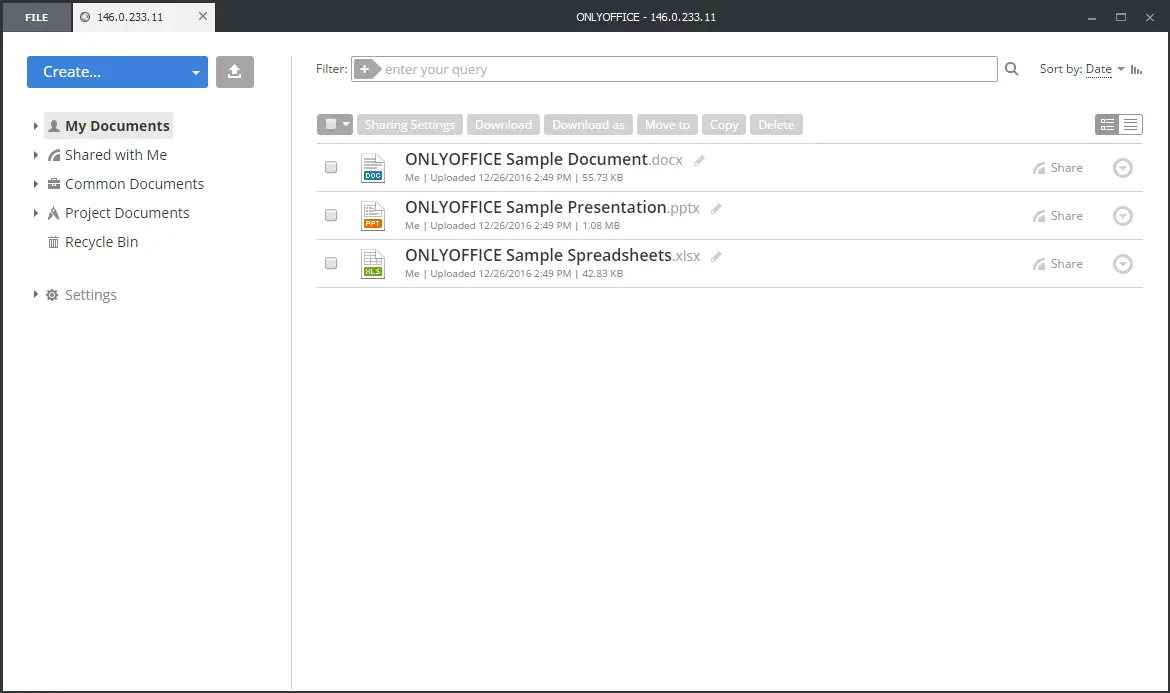Open Shared with Me folder
This screenshot has height=693, width=1170.
116,155
